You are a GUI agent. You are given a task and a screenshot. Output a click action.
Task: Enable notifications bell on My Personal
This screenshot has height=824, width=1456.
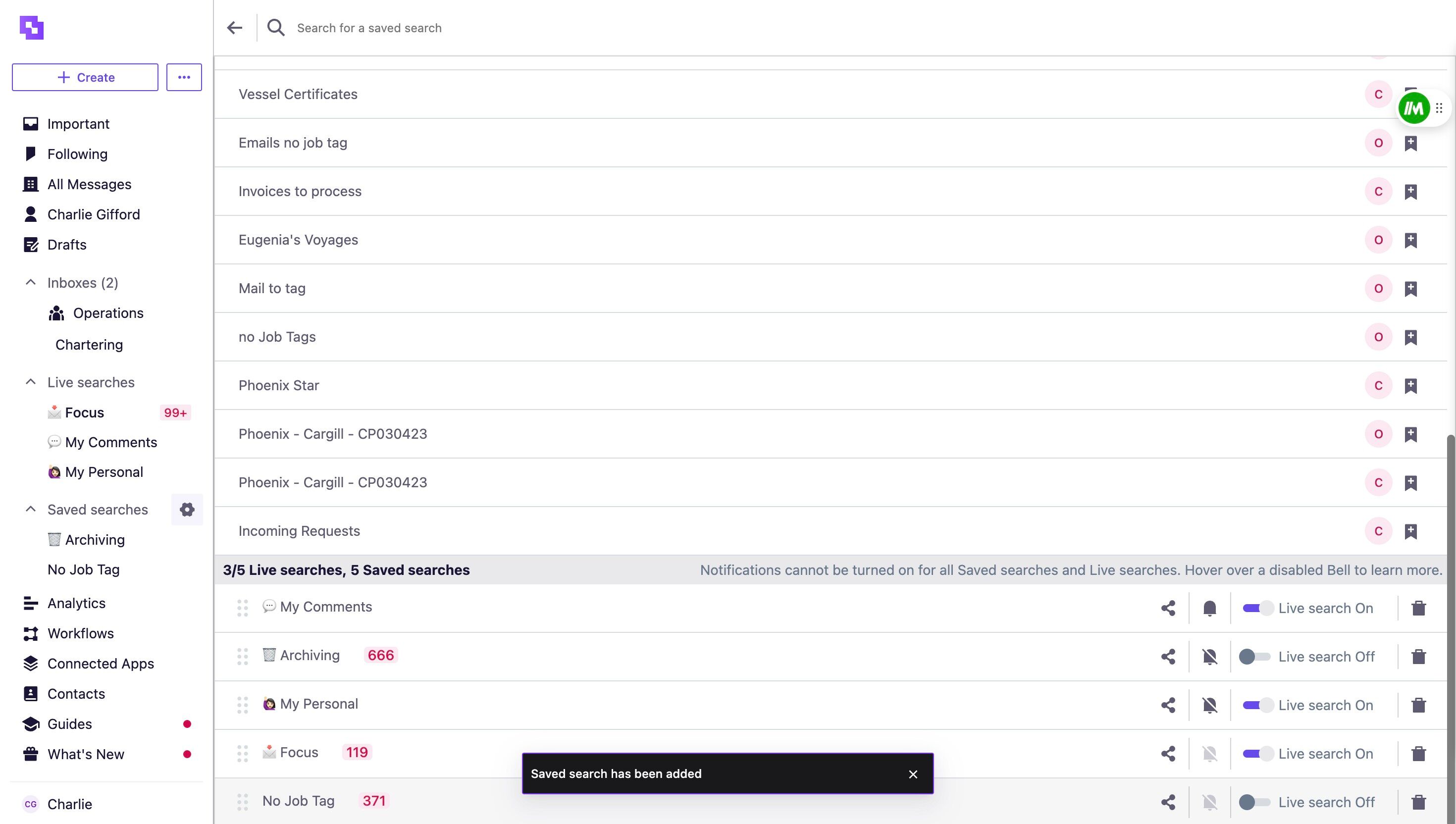(1210, 705)
